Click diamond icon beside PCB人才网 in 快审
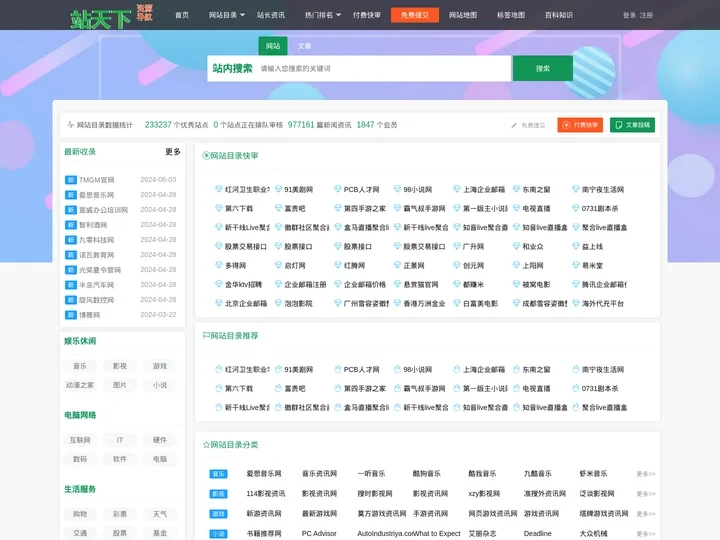This screenshot has width=720, height=540. click(338, 189)
